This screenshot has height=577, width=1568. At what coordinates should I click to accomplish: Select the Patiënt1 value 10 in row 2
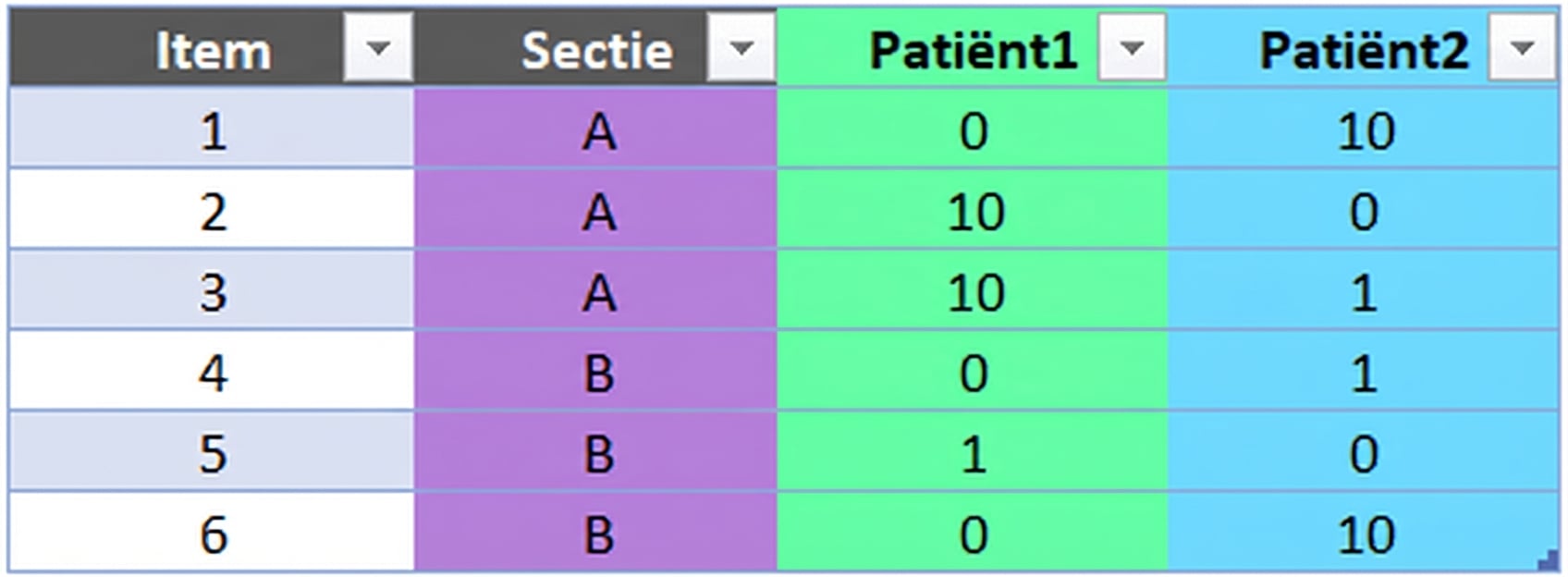[x=971, y=212]
